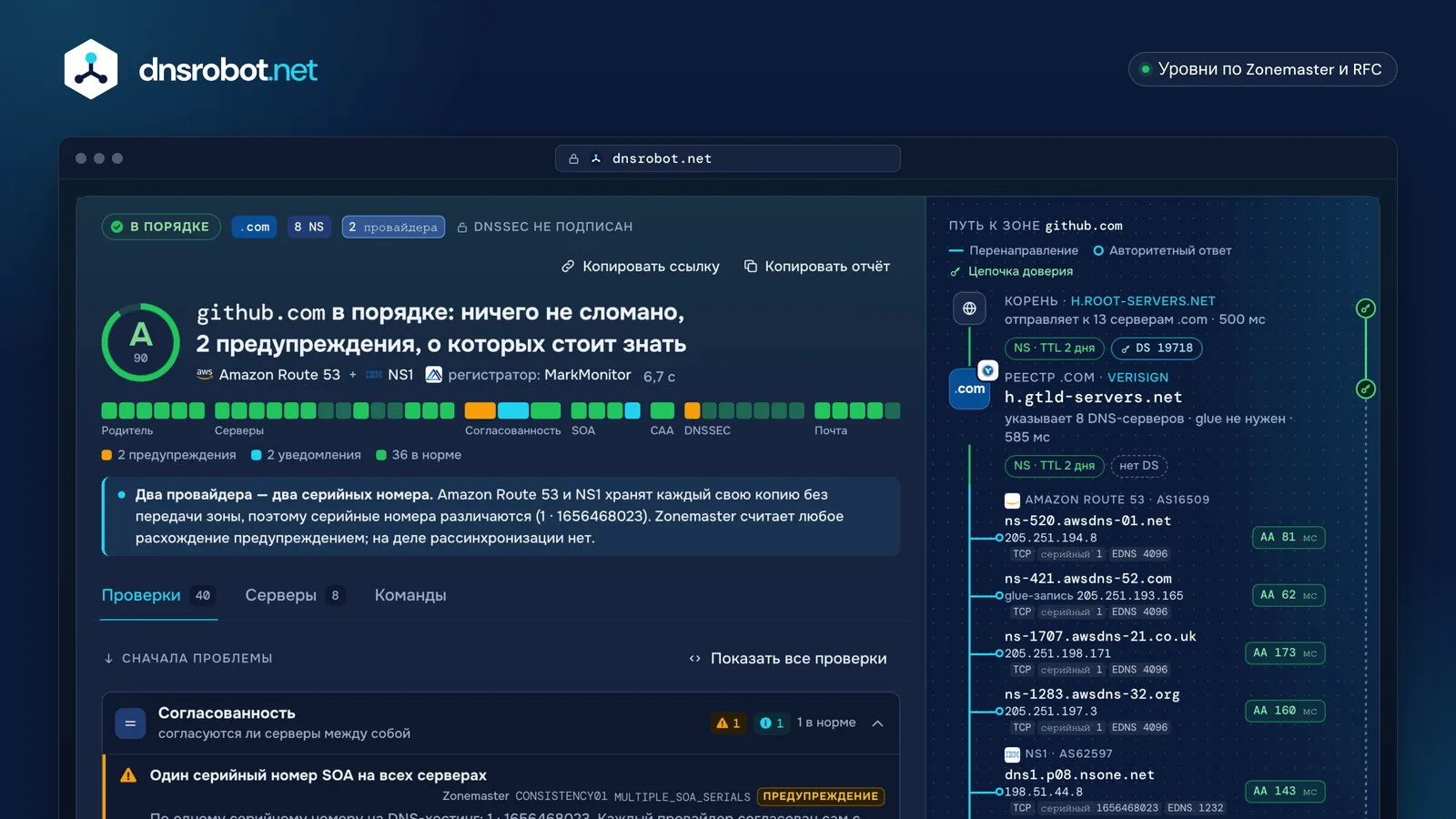Click the .com TLD badge

click(255, 227)
